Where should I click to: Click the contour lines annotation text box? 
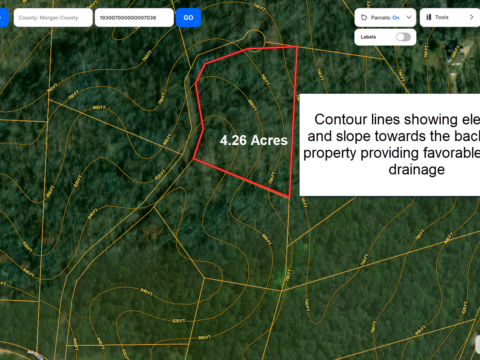[390, 145]
